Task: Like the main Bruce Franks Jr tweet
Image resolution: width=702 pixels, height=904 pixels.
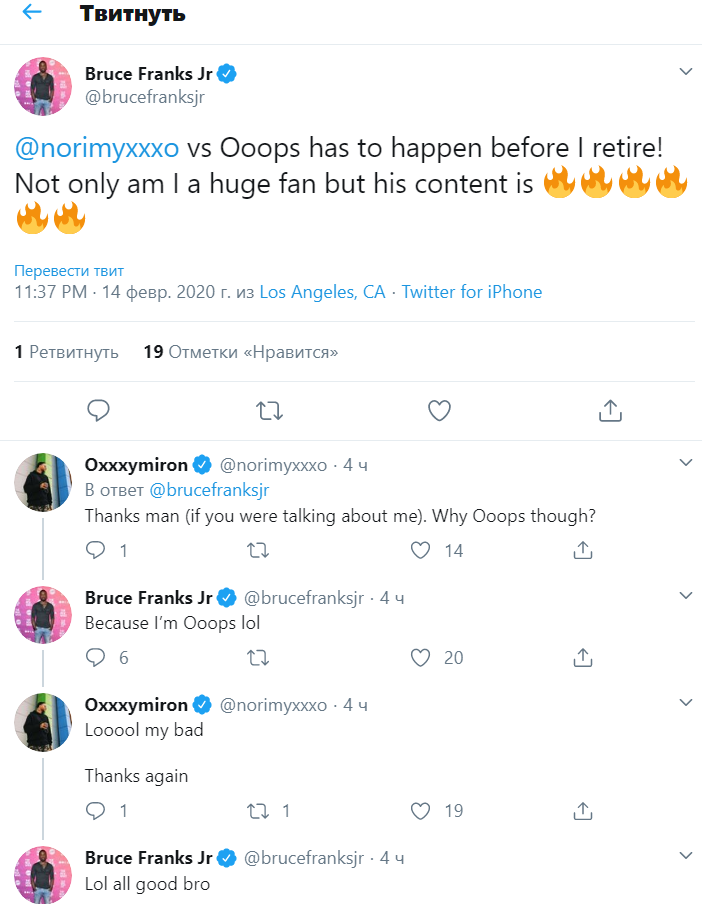Action: (439, 410)
